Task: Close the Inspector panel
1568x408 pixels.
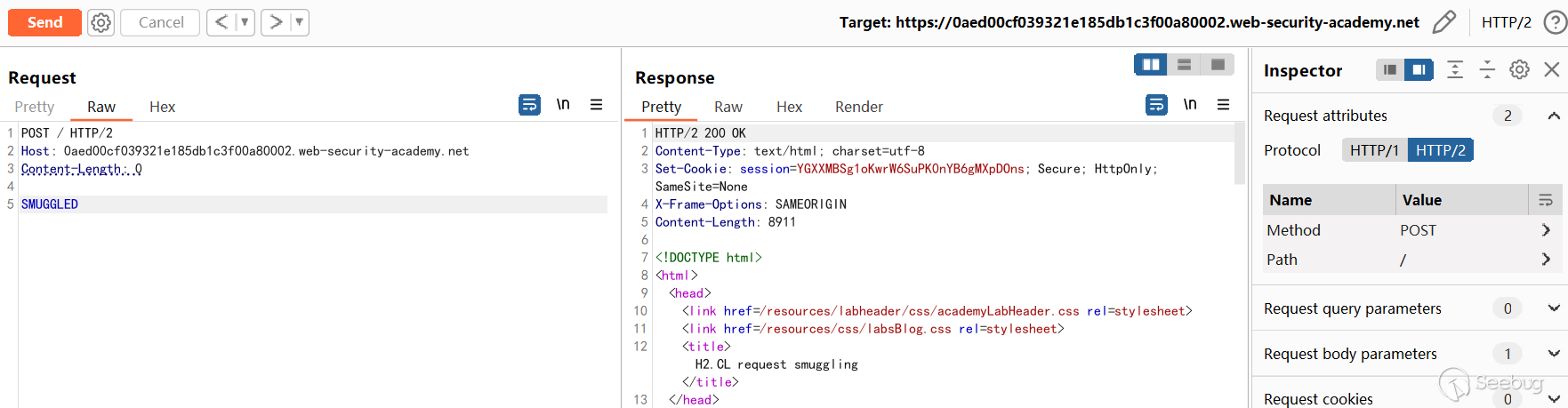Action: (x=1552, y=69)
